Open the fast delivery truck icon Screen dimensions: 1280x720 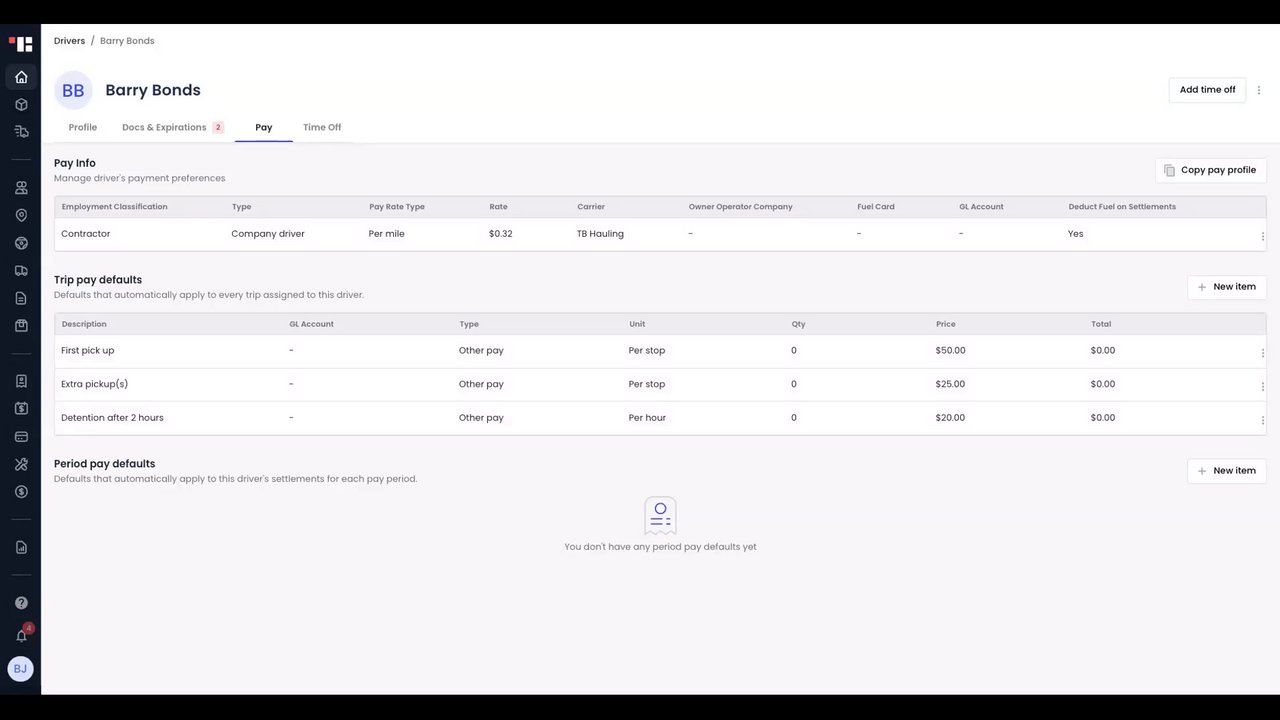pyautogui.click(x=21, y=131)
